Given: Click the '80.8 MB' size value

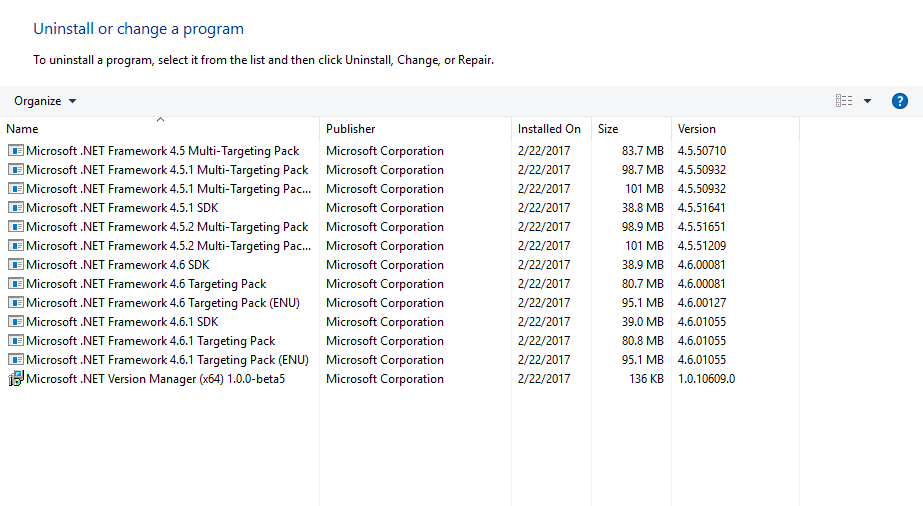Looking at the screenshot, I should tap(642, 341).
